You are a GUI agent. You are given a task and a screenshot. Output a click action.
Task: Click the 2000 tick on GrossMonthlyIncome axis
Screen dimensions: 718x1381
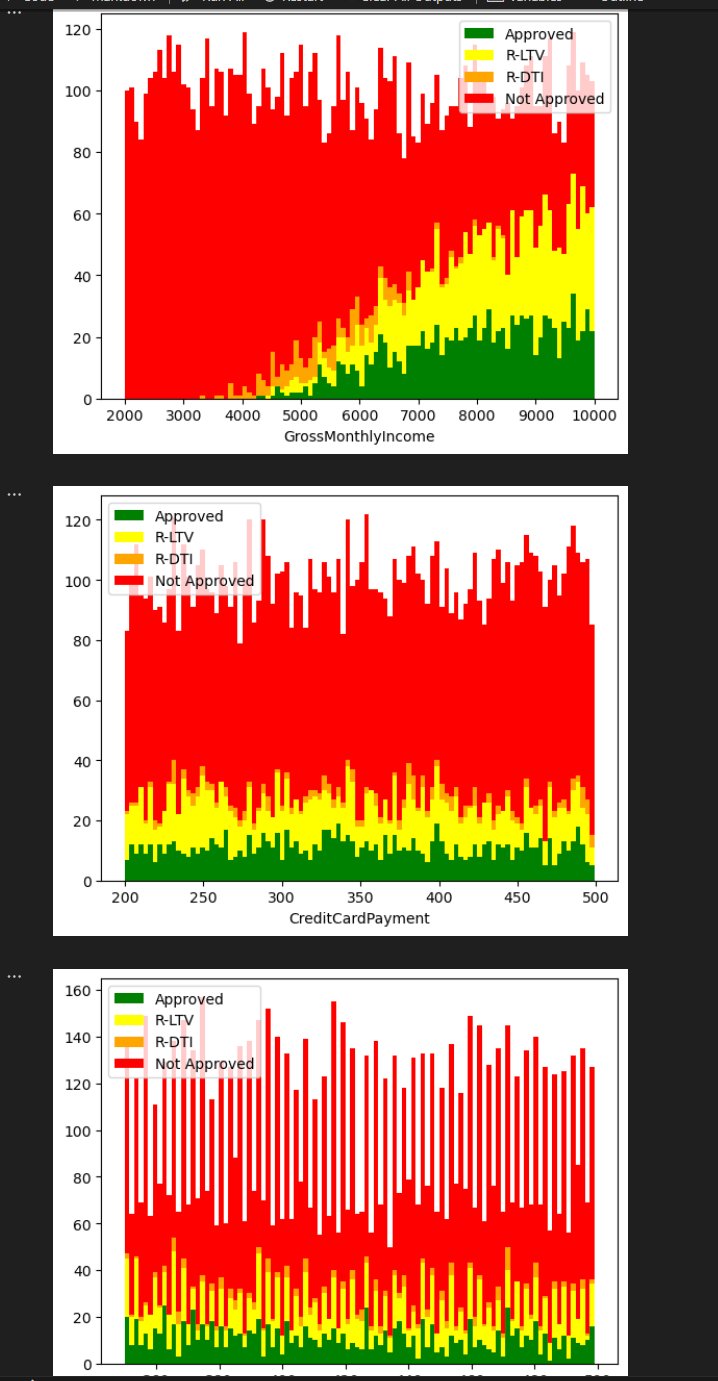point(125,414)
